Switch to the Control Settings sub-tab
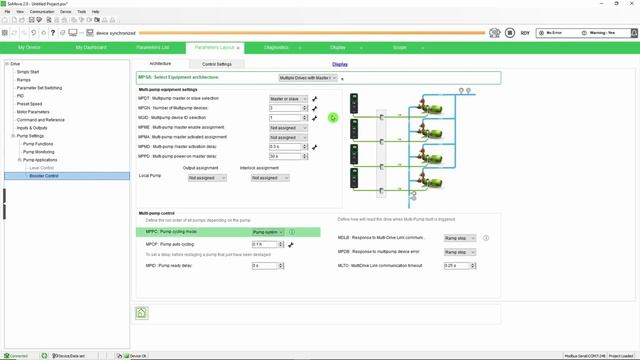The height and width of the screenshot is (360, 640). pos(217,64)
